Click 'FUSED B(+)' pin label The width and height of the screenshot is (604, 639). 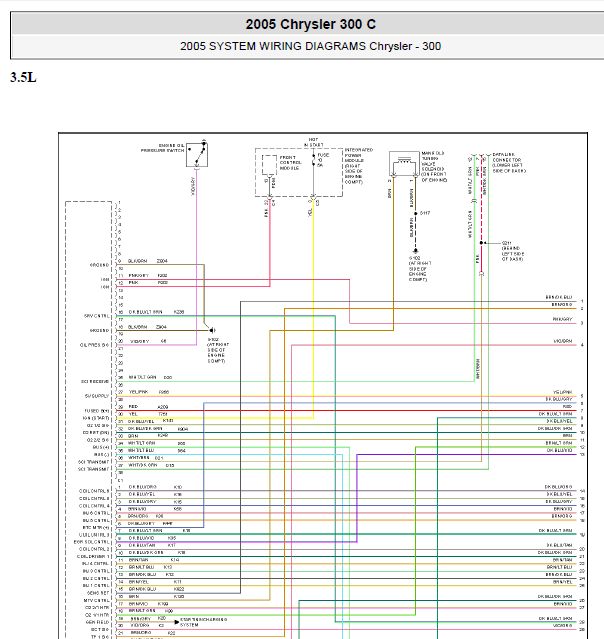pos(97,411)
